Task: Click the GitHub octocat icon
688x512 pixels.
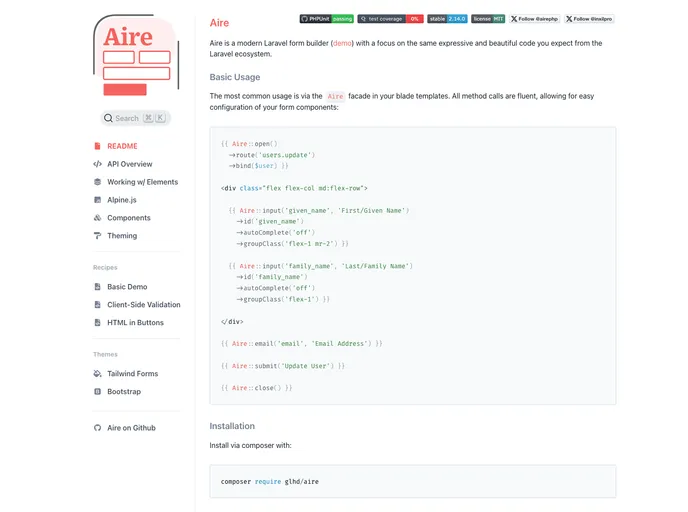Action: (97, 428)
